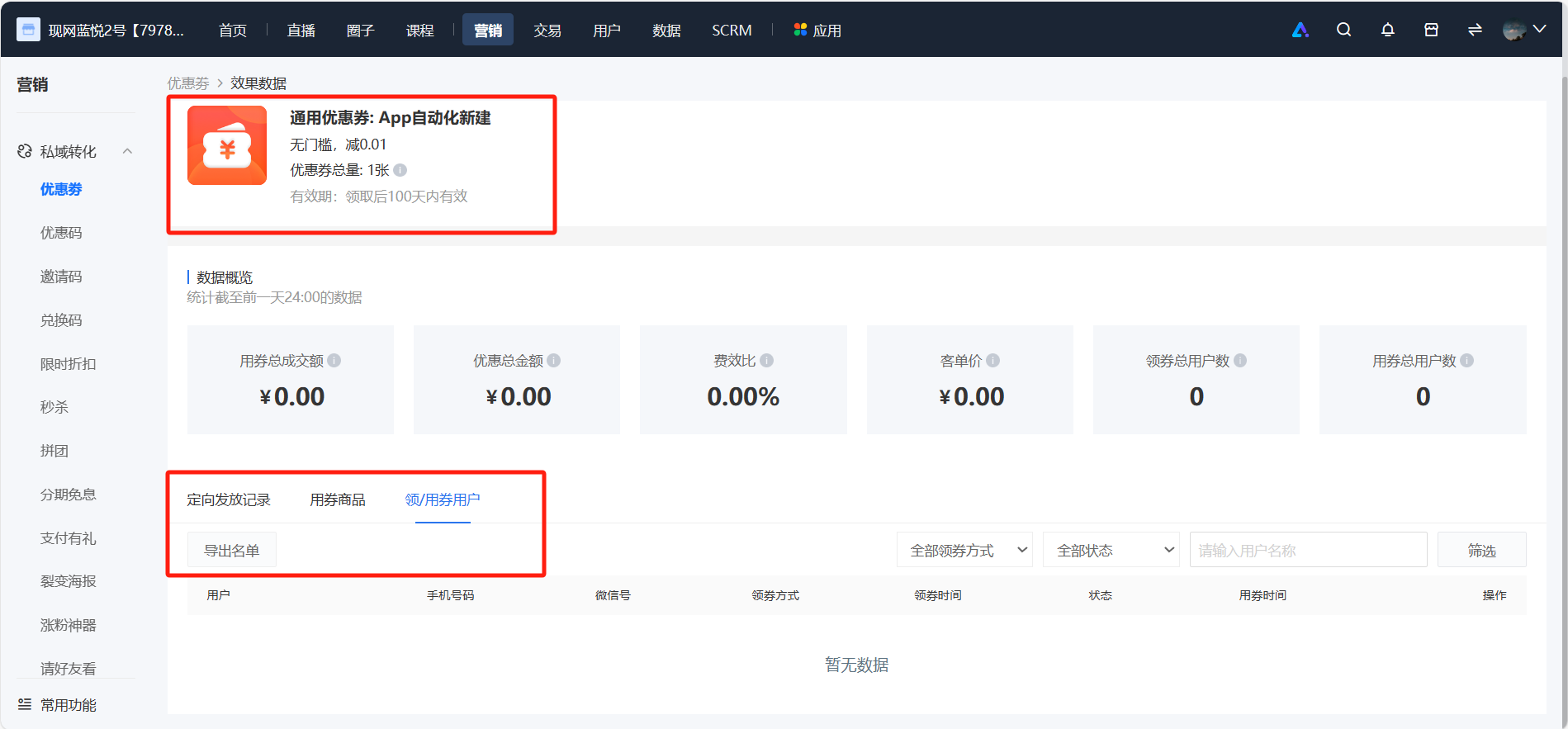
Task: Open 兑换码 in the sidebar
Action: (x=61, y=320)
